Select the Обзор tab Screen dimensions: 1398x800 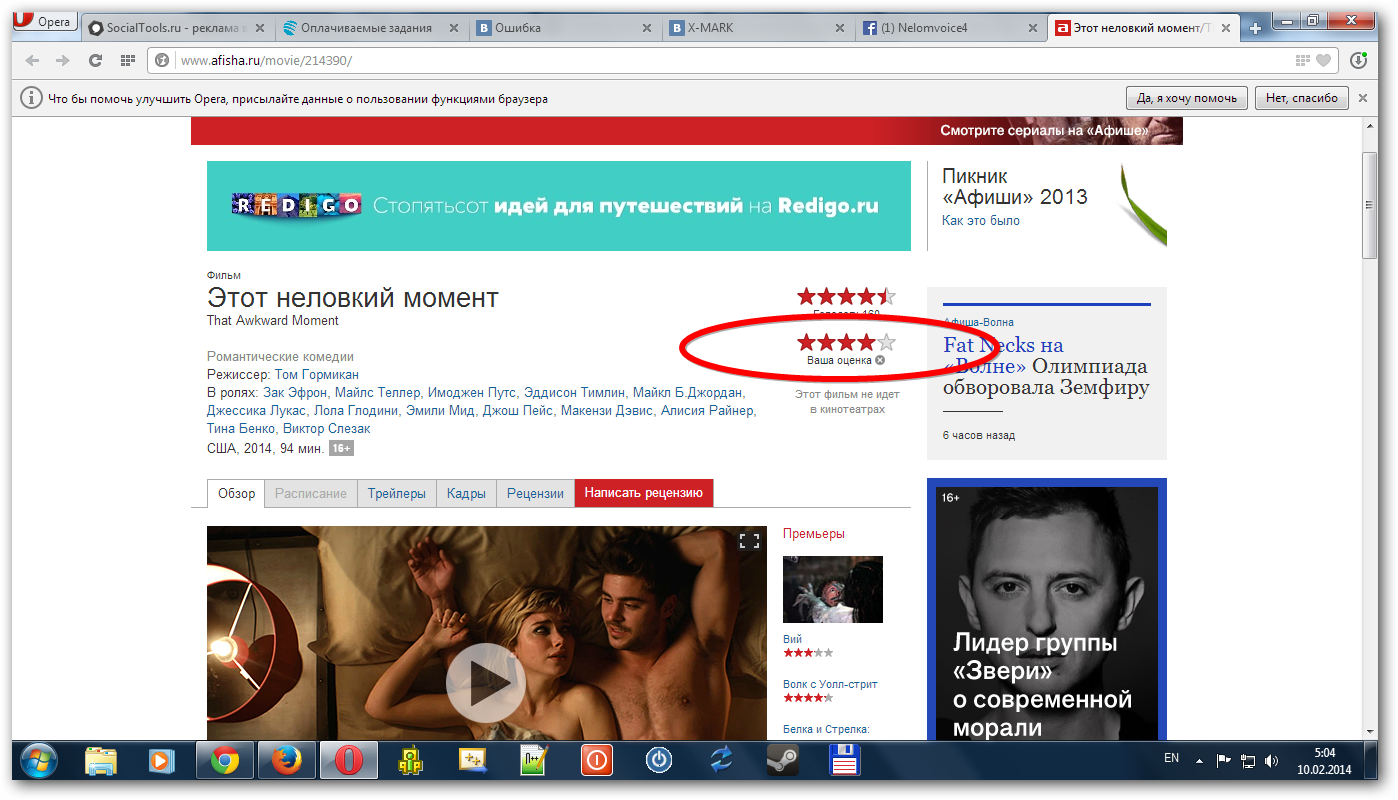236,493
